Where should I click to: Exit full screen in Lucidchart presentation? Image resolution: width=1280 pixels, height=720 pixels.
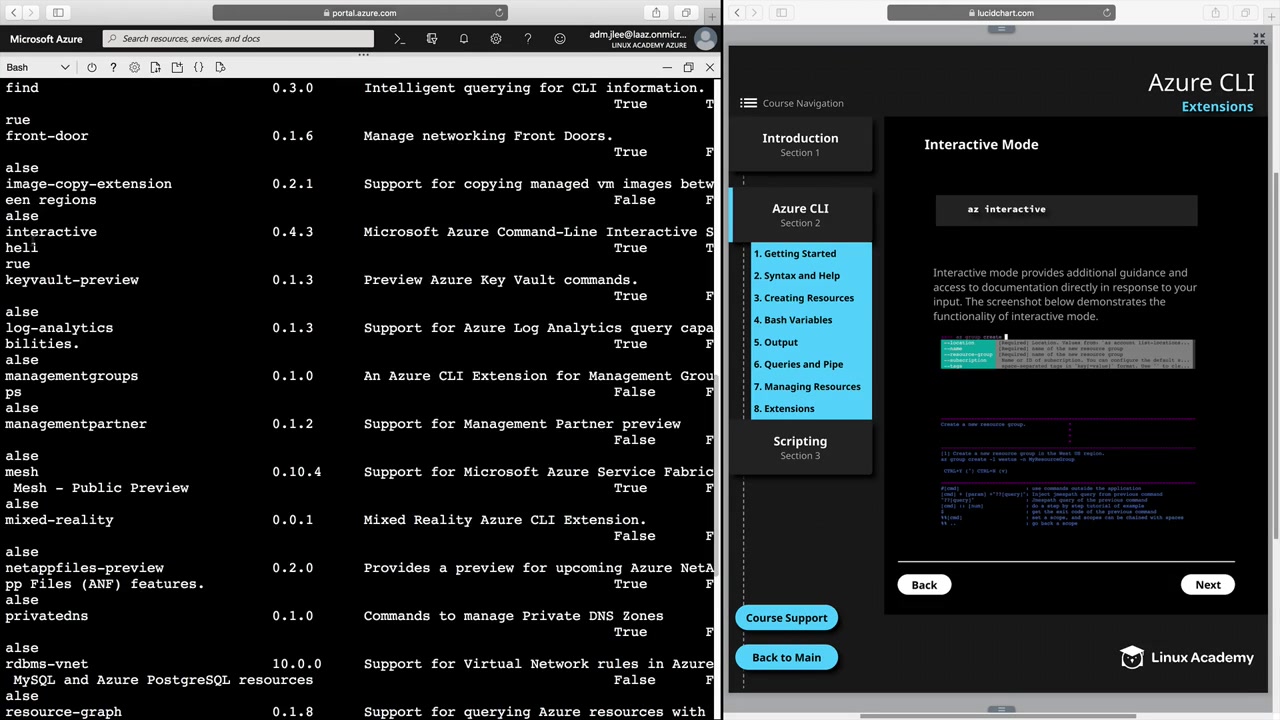point(1259,39)
